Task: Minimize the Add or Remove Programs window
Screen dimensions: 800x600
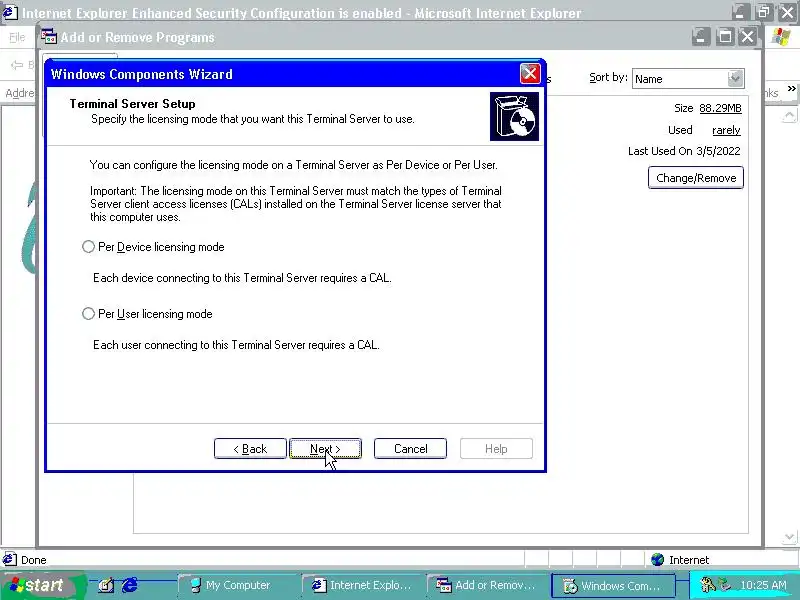Action: (x=701, y=37)
